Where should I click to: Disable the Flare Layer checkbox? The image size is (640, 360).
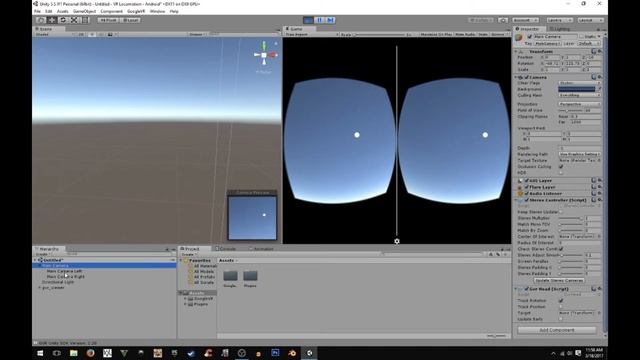[527, 187]
